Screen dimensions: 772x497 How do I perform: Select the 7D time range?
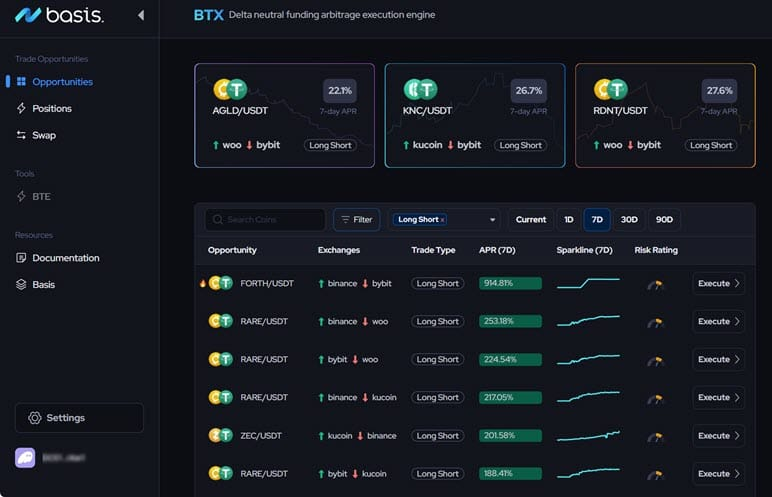[x=597, y=220]
